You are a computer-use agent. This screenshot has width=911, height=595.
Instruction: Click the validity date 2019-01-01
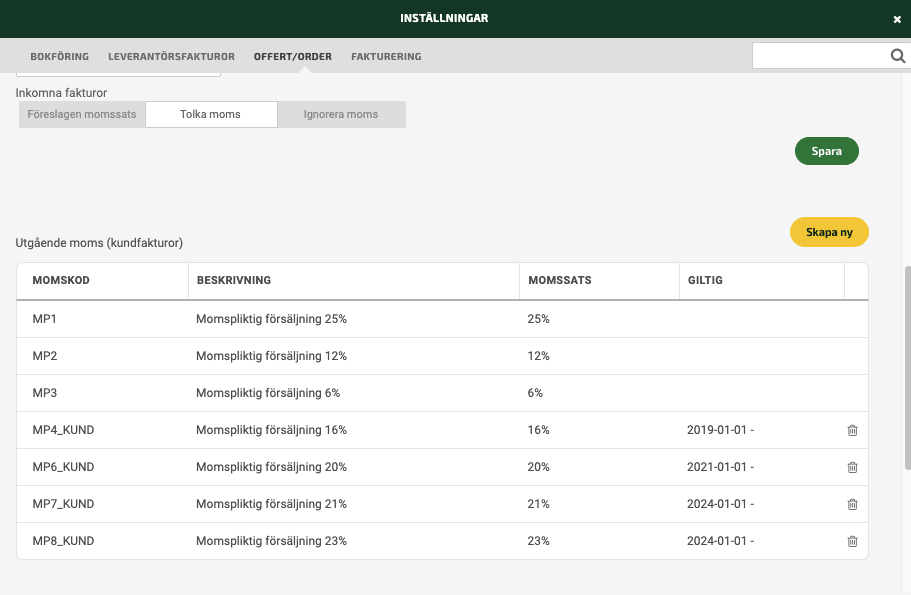720,430
